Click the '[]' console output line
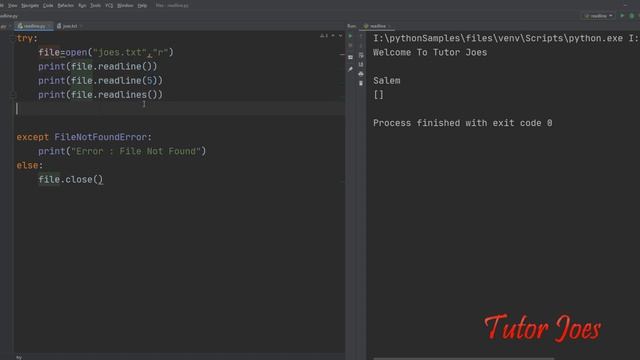This screenshot has width=640, height=360. 378,95
